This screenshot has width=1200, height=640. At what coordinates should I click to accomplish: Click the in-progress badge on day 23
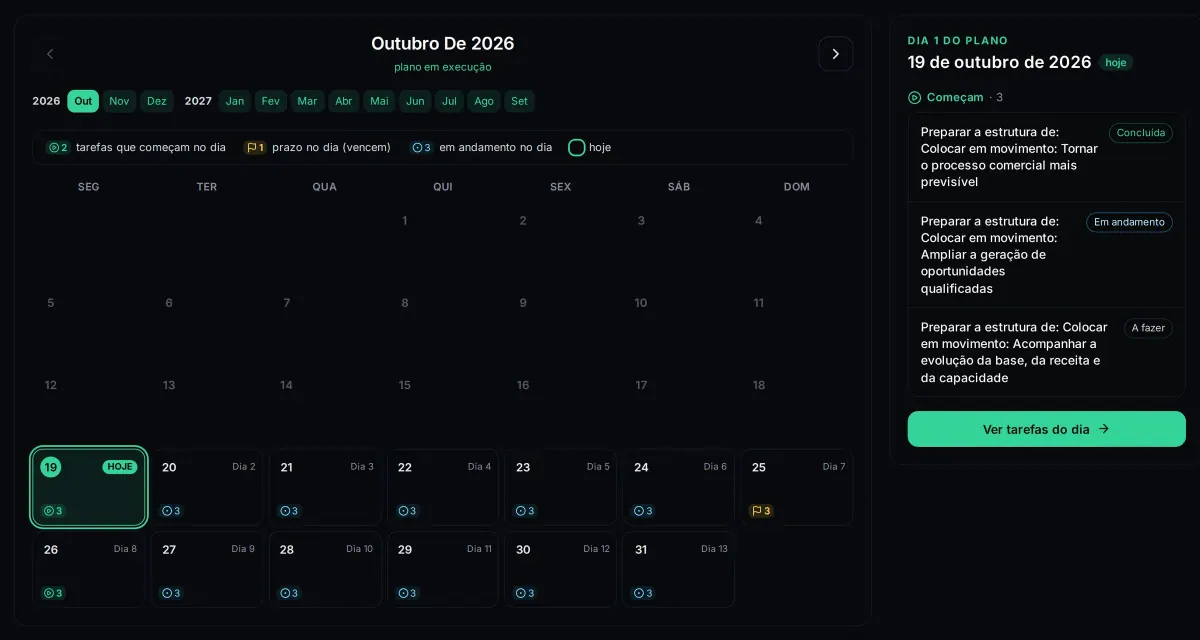point(526,511)
